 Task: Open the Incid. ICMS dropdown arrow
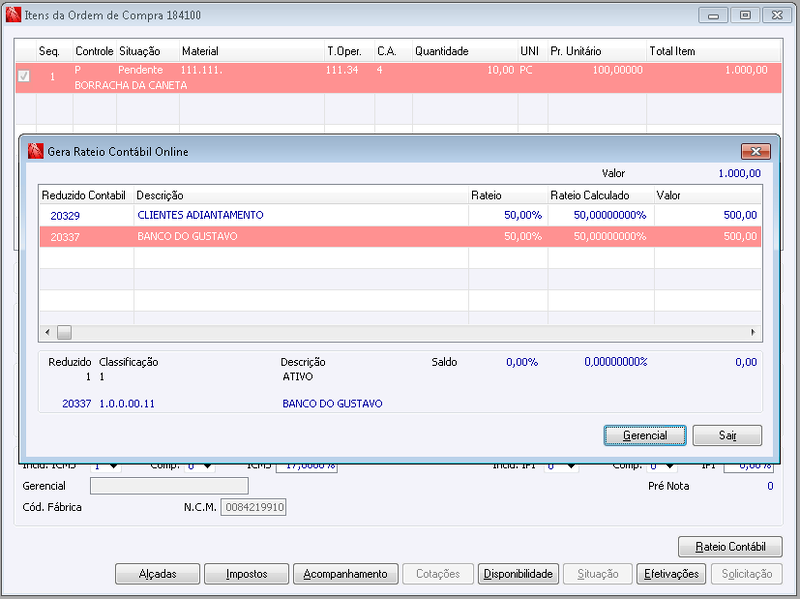click(114, 466)
